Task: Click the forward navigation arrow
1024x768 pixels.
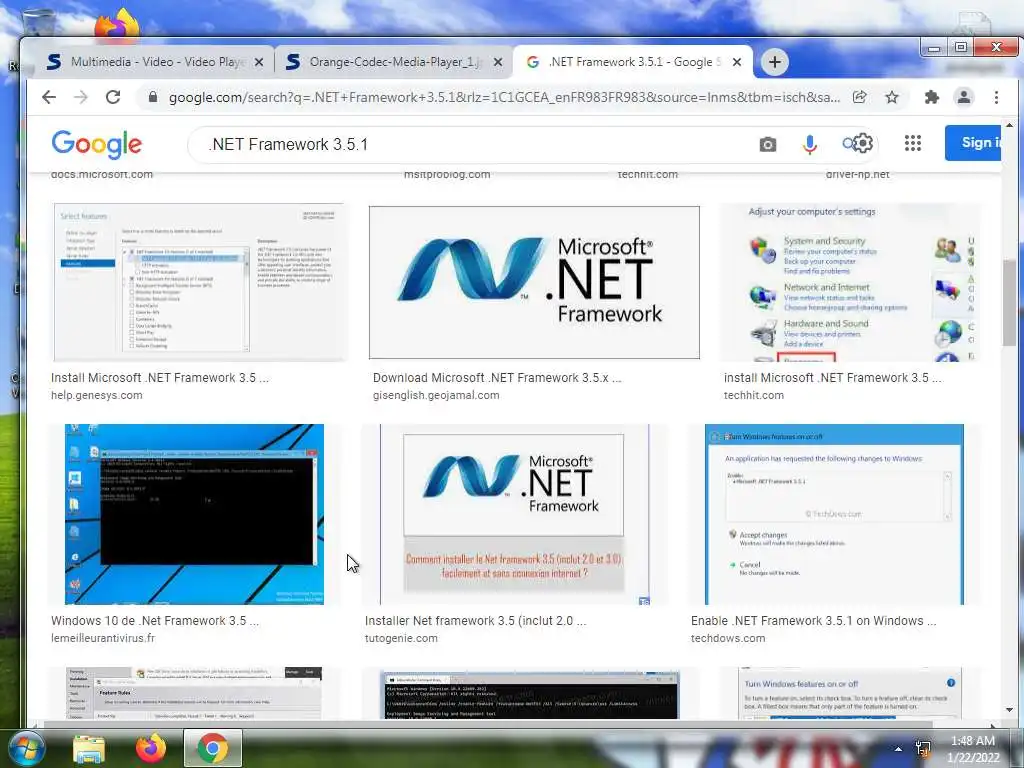Action: [81, 97]
